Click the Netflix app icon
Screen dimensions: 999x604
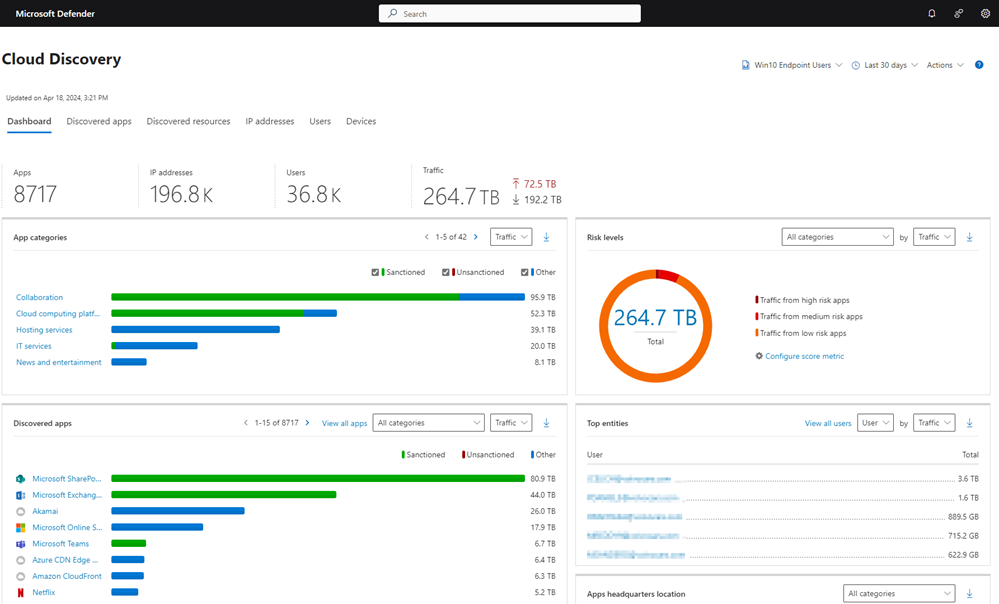click(x=20, y=592)
